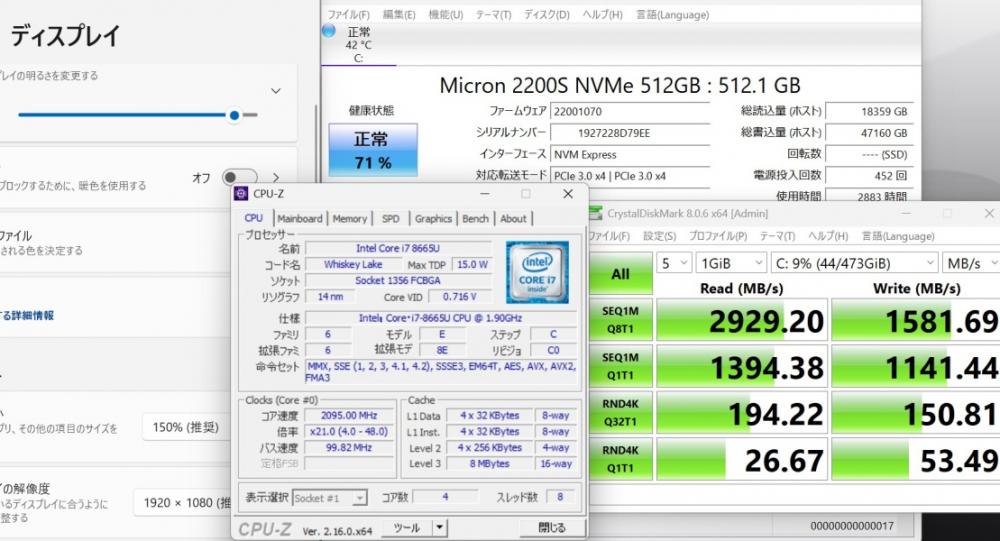
Task: Click the CPU name field Intel Core i7 8665U
Action: 398,248
